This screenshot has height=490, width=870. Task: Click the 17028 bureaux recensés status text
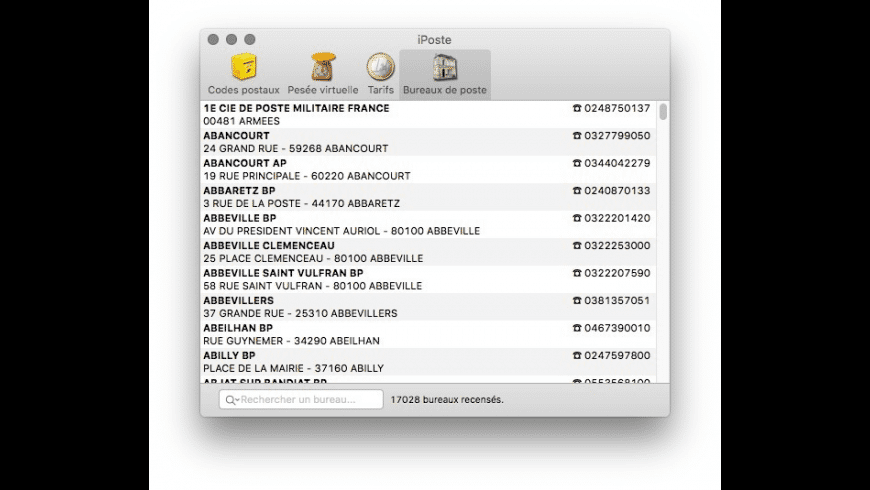(447, 400)
